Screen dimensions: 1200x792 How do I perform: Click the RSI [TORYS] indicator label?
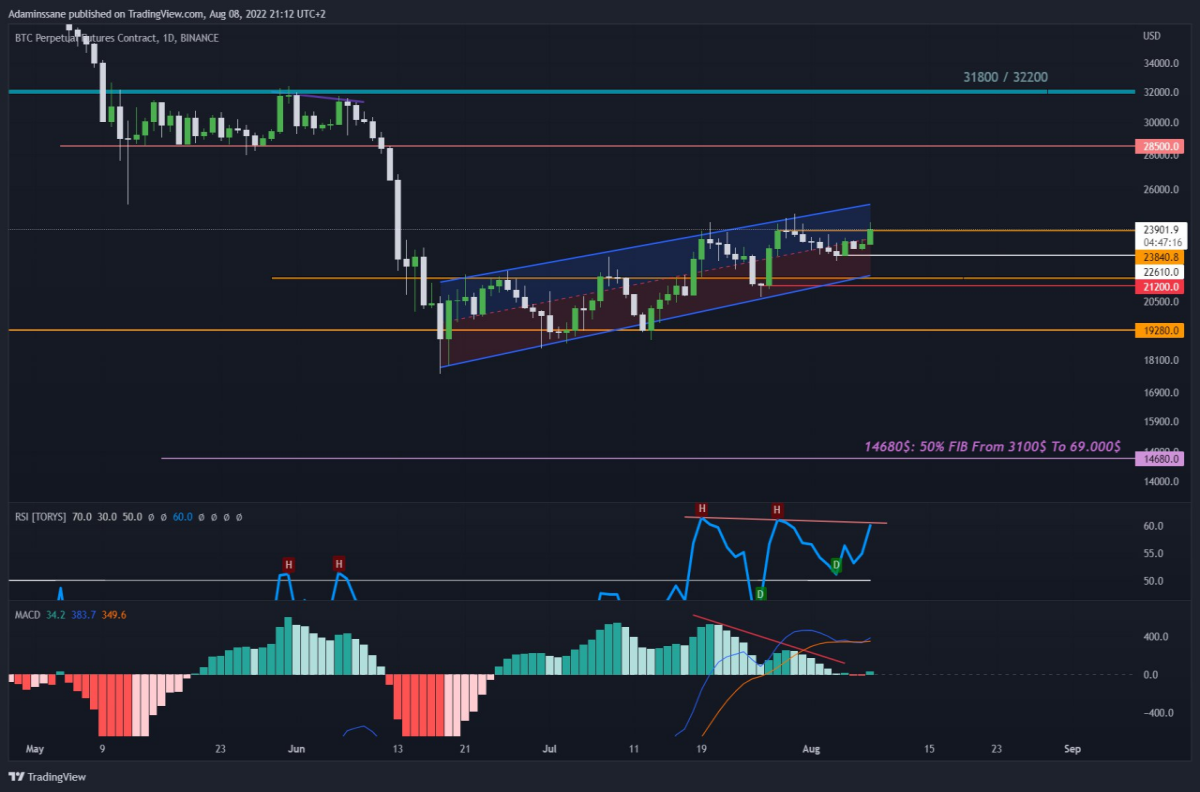click(x=42, y=518)
